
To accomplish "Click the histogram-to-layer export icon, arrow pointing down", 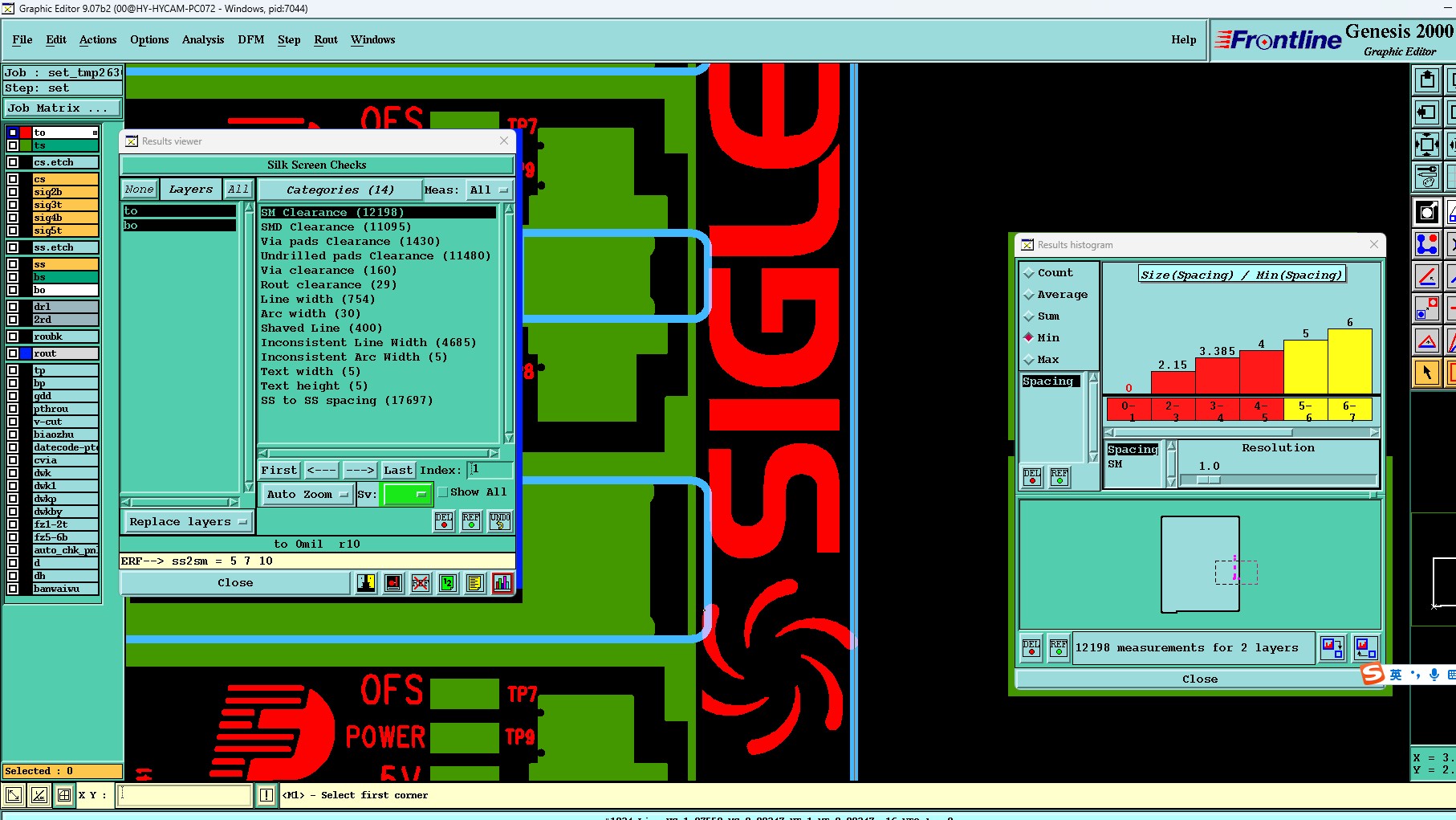I will pyautogui.click(x=1332, y=647).
